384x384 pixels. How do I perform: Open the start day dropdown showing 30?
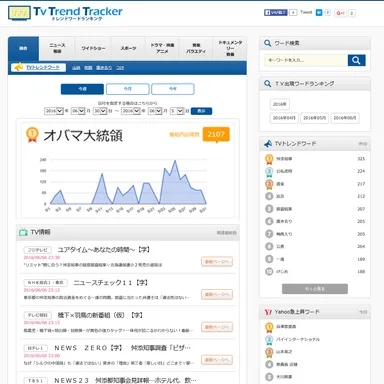click(100, 111)
